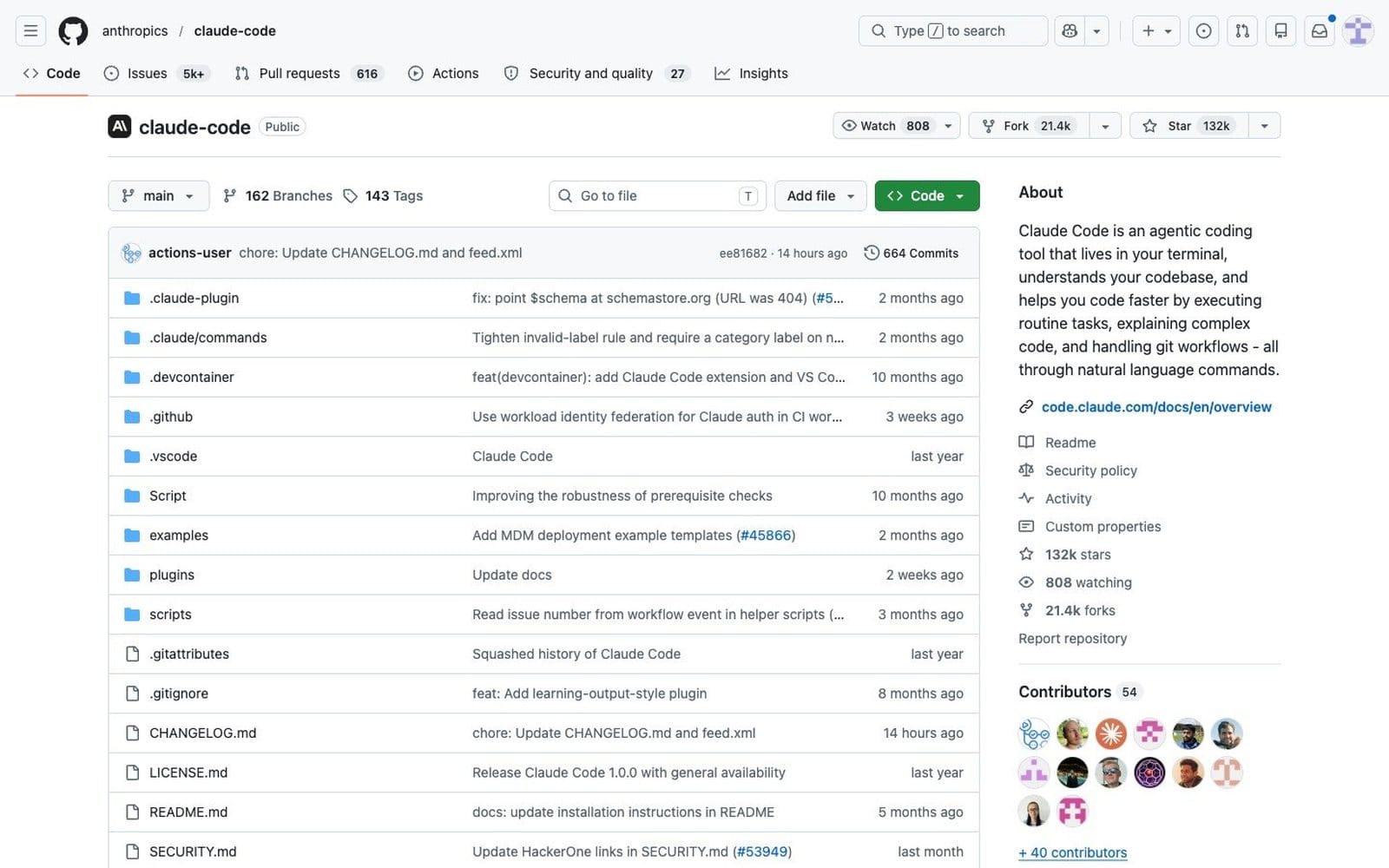
Task: Click the scale icon beside Security policy
Action: (1026, 470)
